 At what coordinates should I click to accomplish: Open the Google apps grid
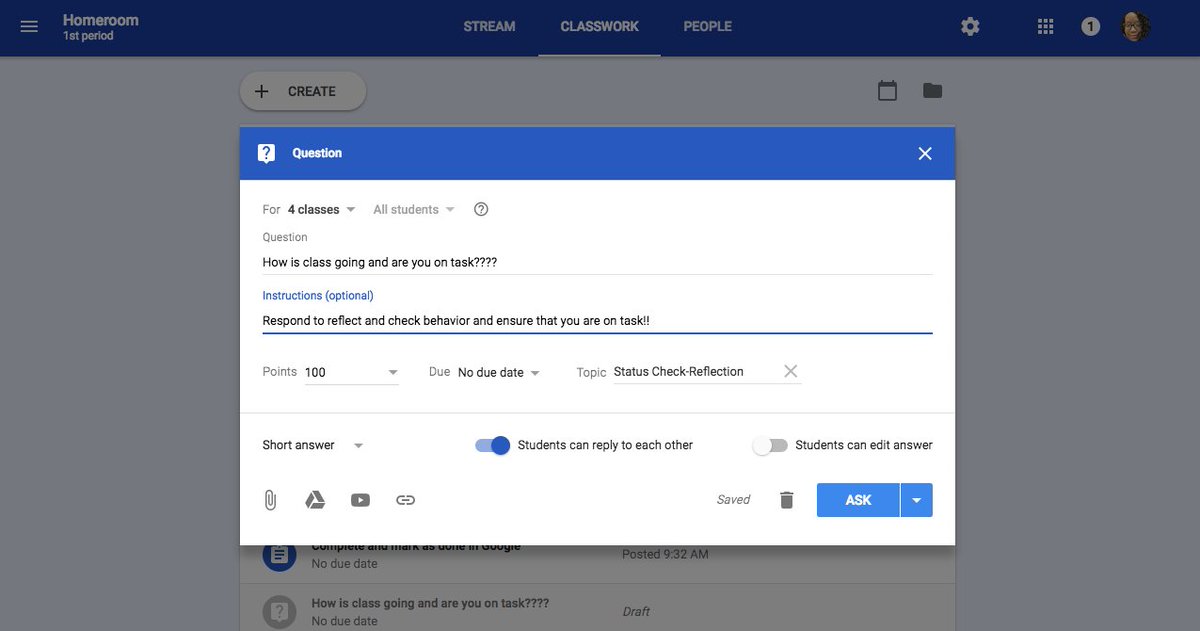[x=1046, y=27]
